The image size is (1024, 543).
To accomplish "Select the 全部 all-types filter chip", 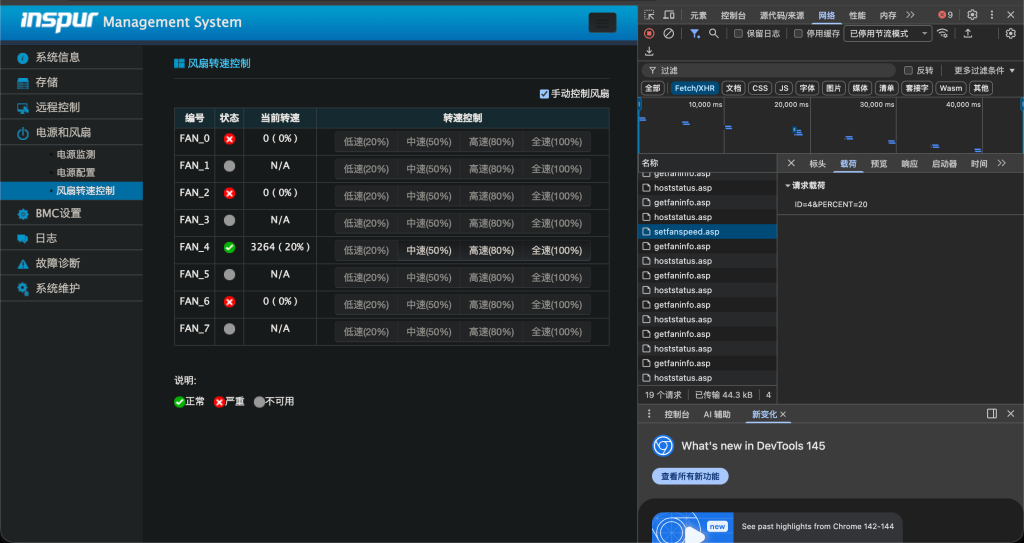I will (x=652, y=88).
